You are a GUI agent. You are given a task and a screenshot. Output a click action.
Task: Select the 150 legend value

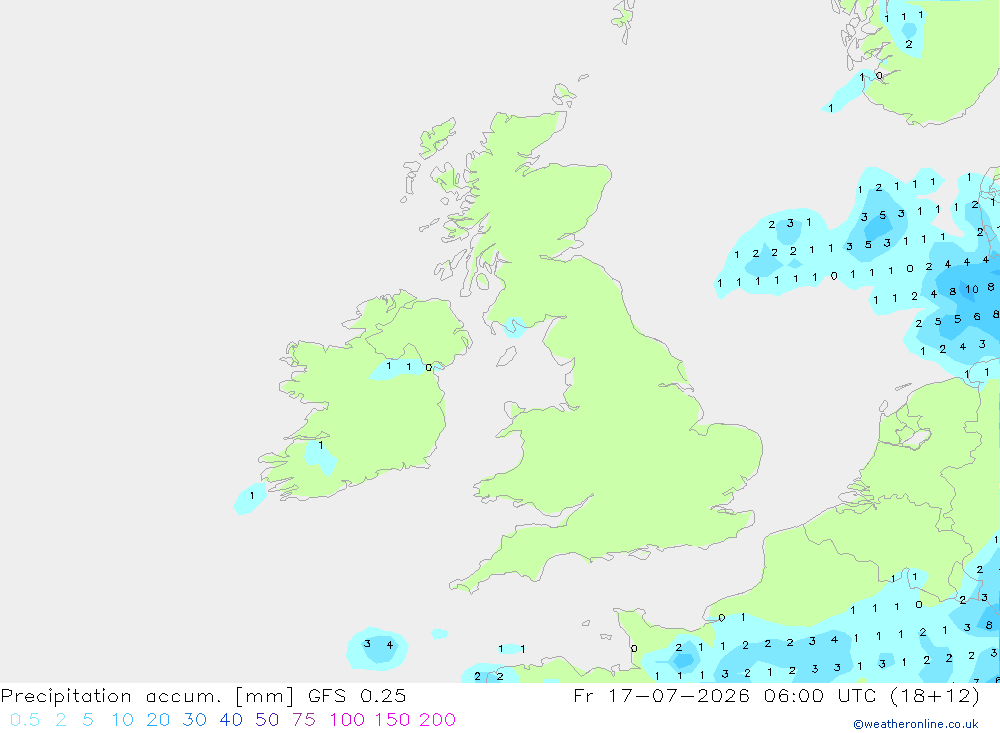point(392,720)
